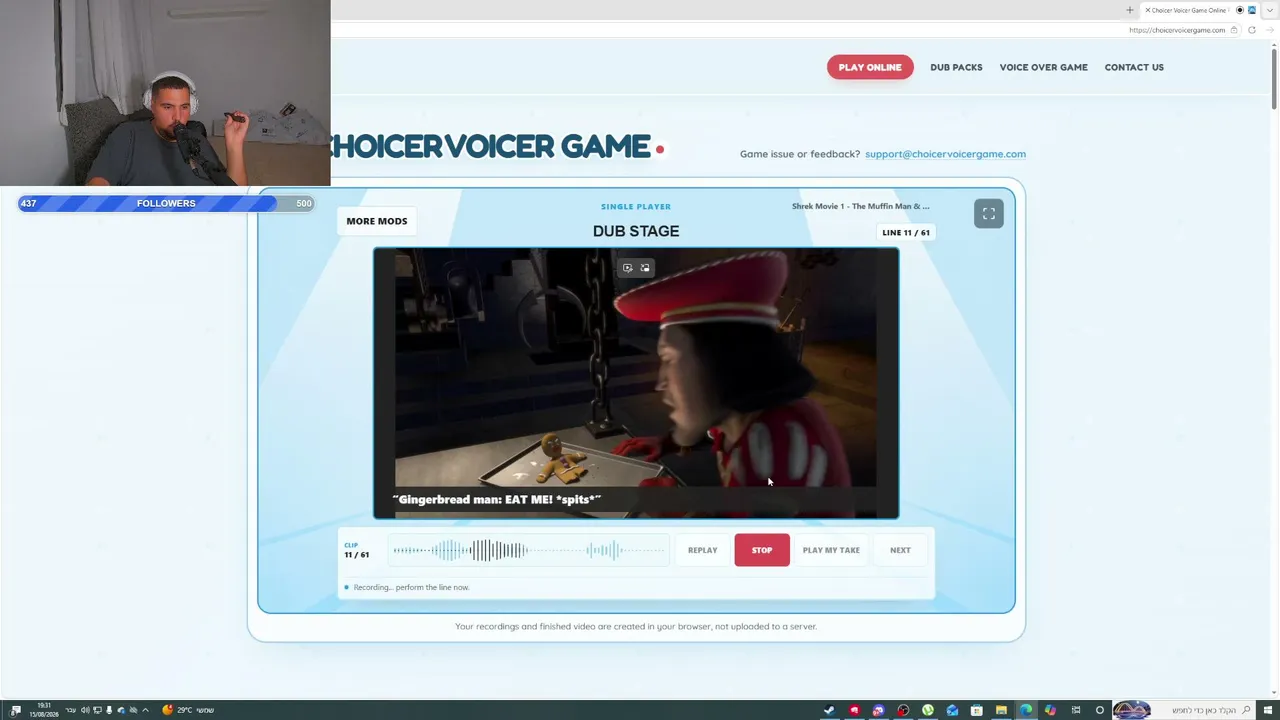Image resolution: width=1280 pixels, height=720 pixels.
Task: Email support@choicervoicergame.com link
Action: 945,154
